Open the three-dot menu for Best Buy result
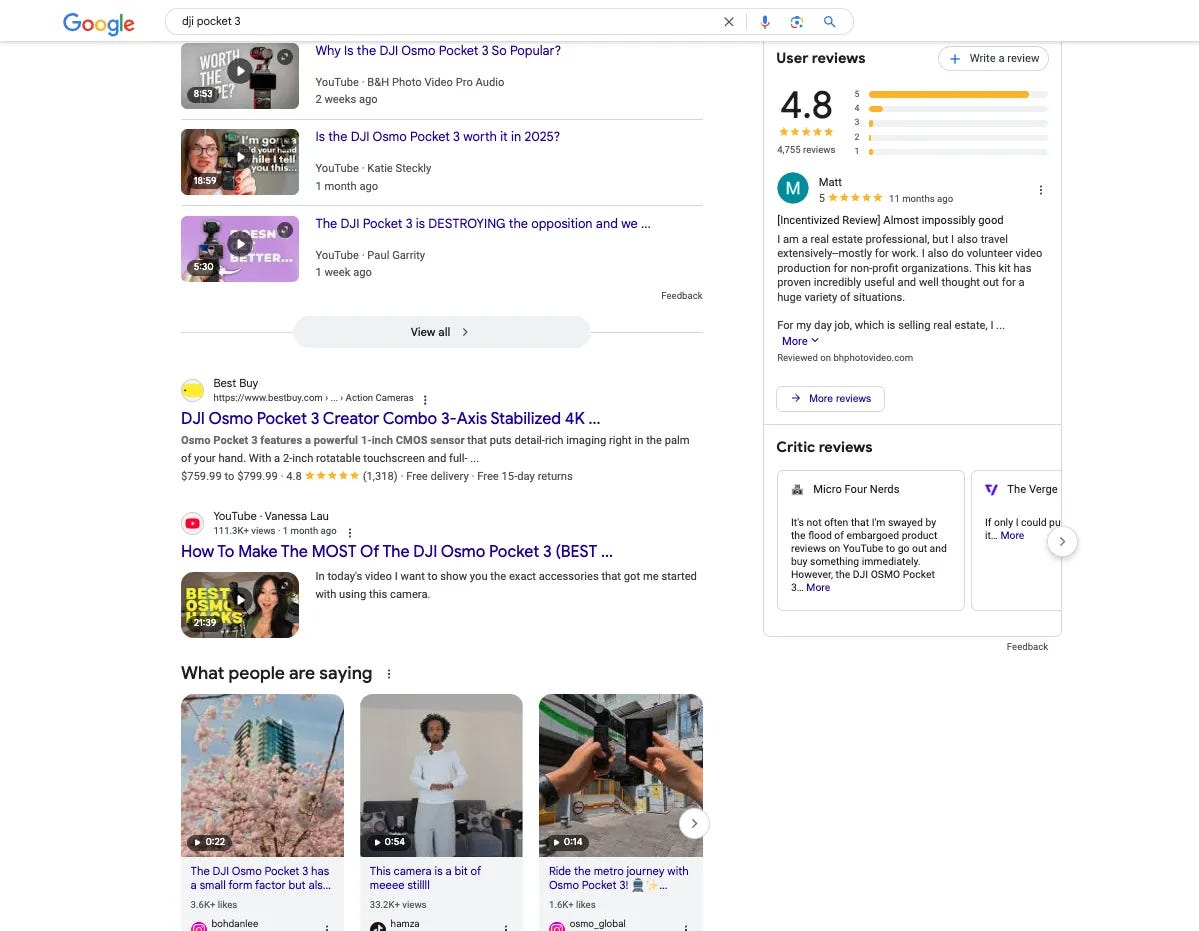 point(425,399)
